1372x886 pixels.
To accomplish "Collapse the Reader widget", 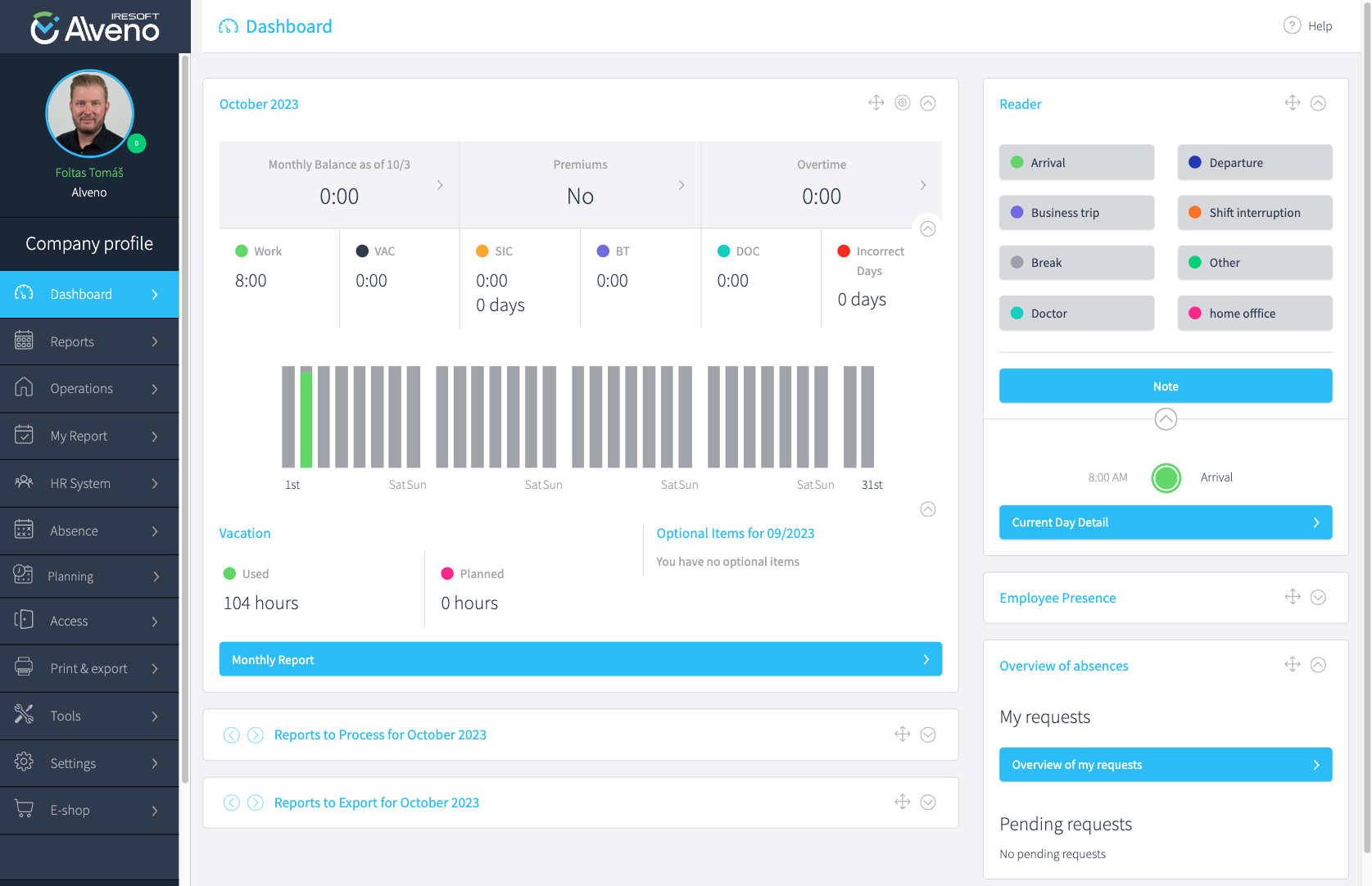I will point(1318,103).
